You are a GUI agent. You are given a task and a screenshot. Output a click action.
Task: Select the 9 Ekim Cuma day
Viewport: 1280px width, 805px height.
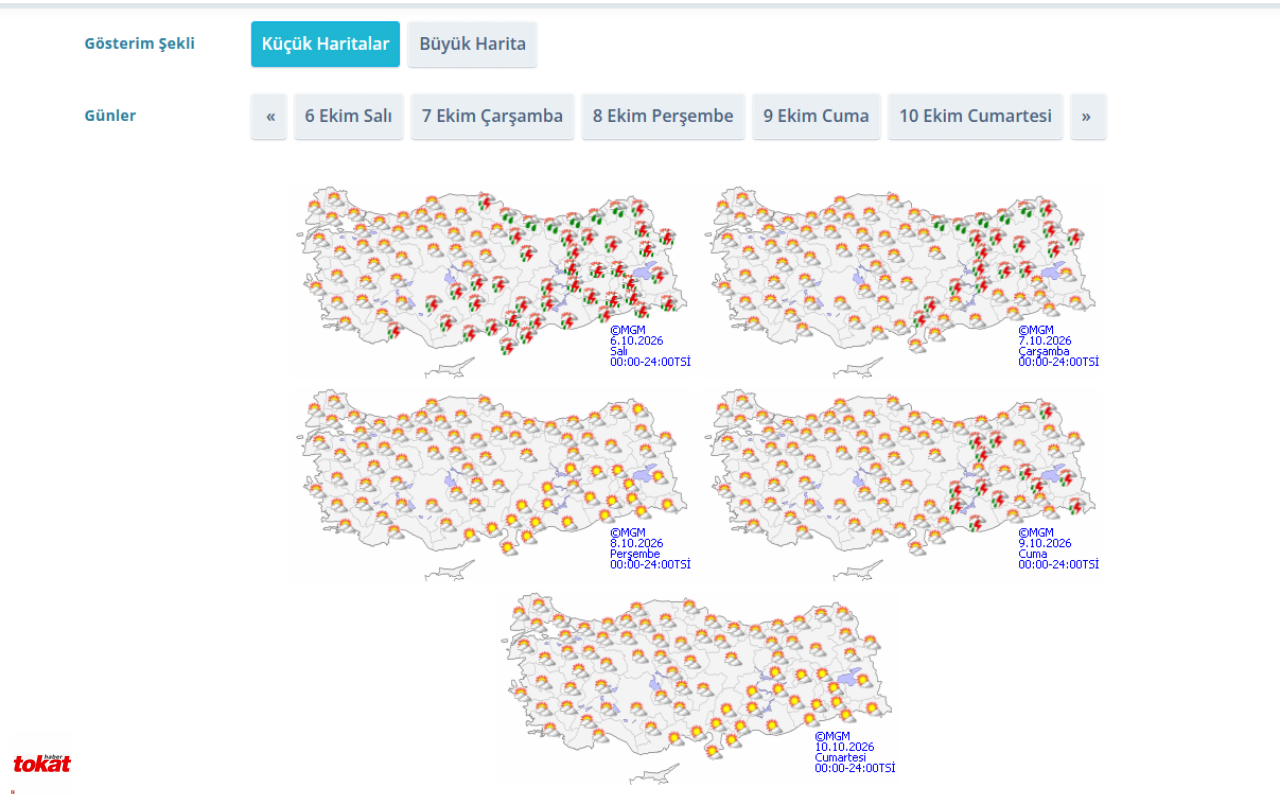pos(816,116)
